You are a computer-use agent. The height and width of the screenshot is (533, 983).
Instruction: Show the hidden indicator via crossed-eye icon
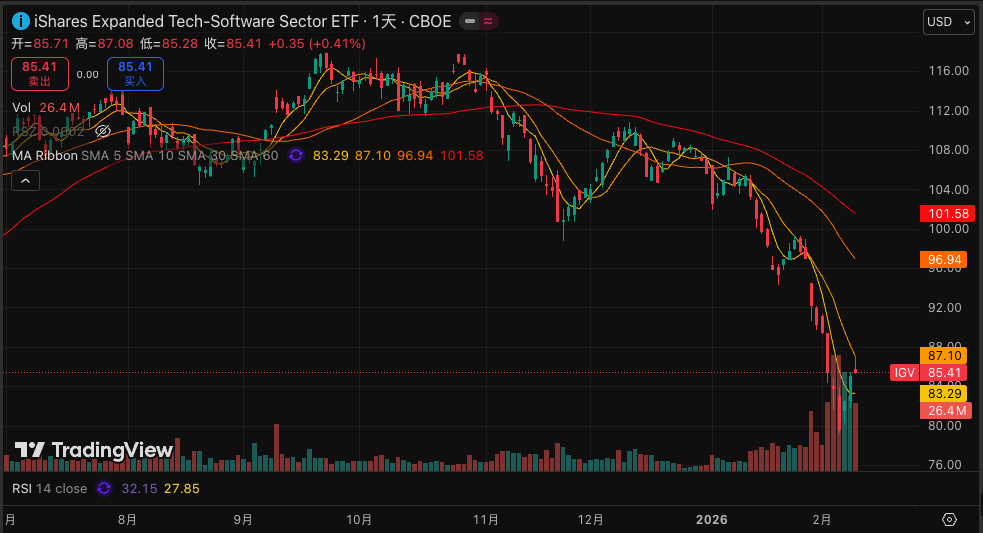pos(101,131)
